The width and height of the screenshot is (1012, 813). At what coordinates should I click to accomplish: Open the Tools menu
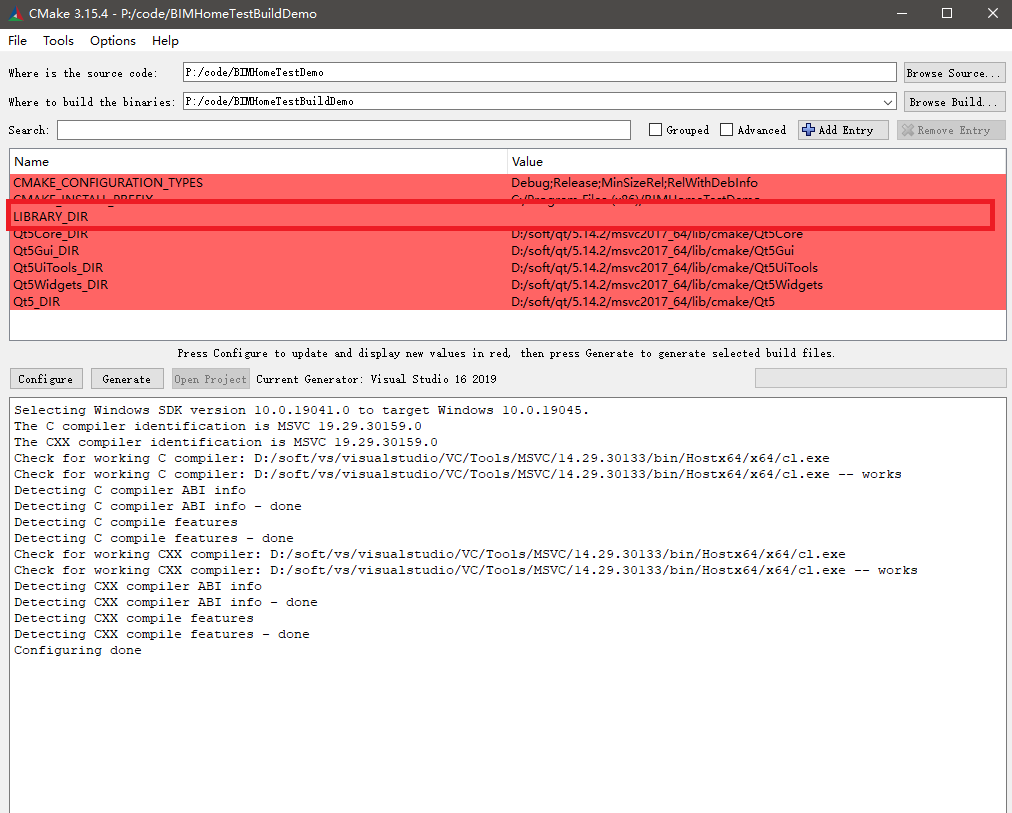58,41
